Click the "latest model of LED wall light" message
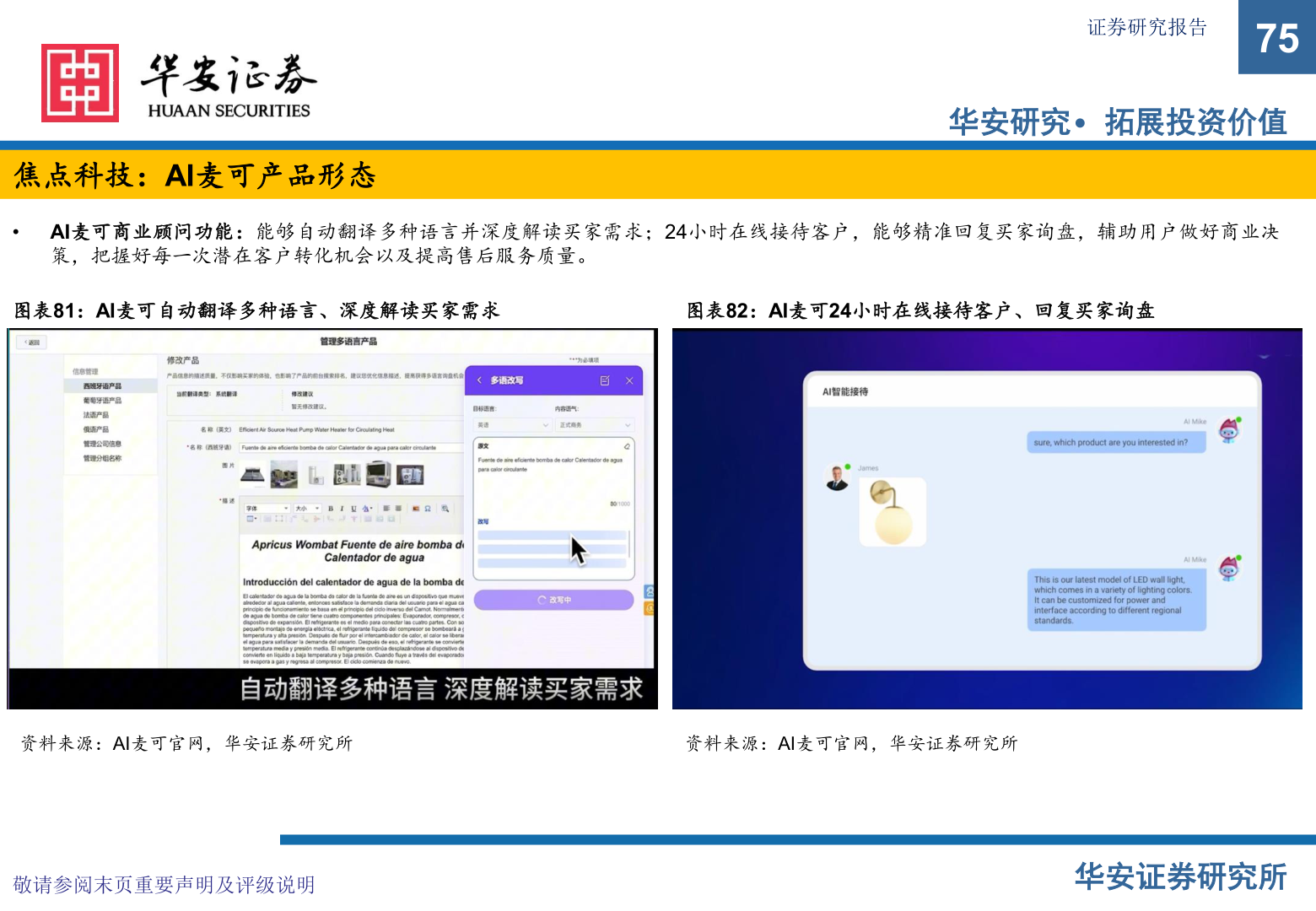The width and height of the screenshot is (1316, 911). coord(1116,600)
